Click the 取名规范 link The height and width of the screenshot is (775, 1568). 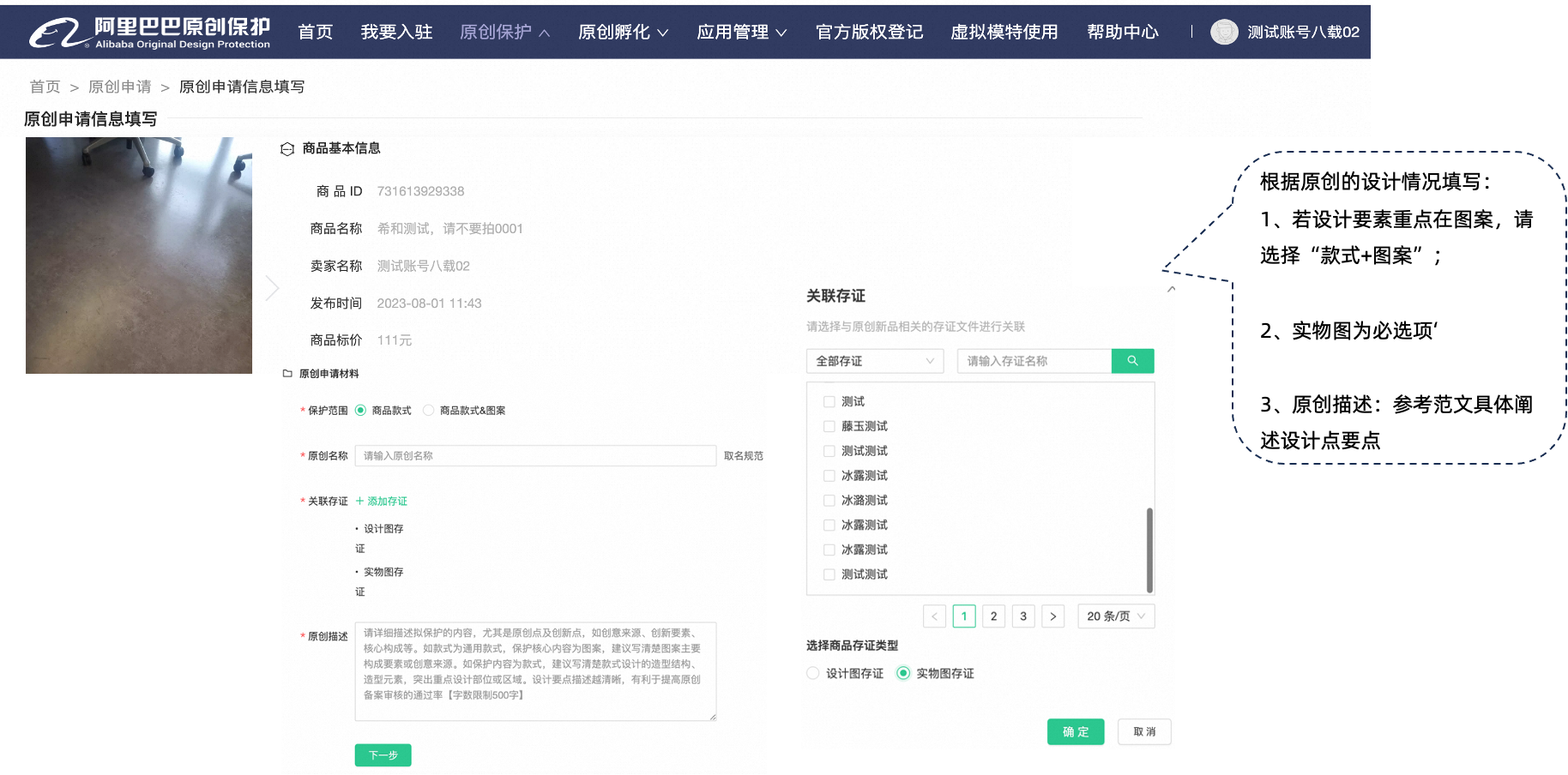pos(744,456)
